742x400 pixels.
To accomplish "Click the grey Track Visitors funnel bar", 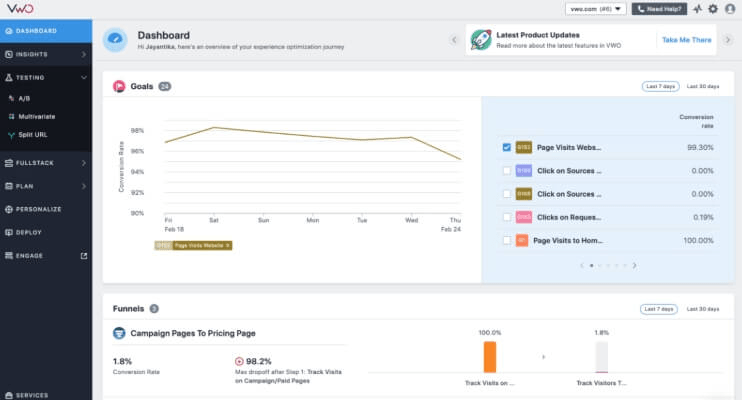I will coord(601,357).
